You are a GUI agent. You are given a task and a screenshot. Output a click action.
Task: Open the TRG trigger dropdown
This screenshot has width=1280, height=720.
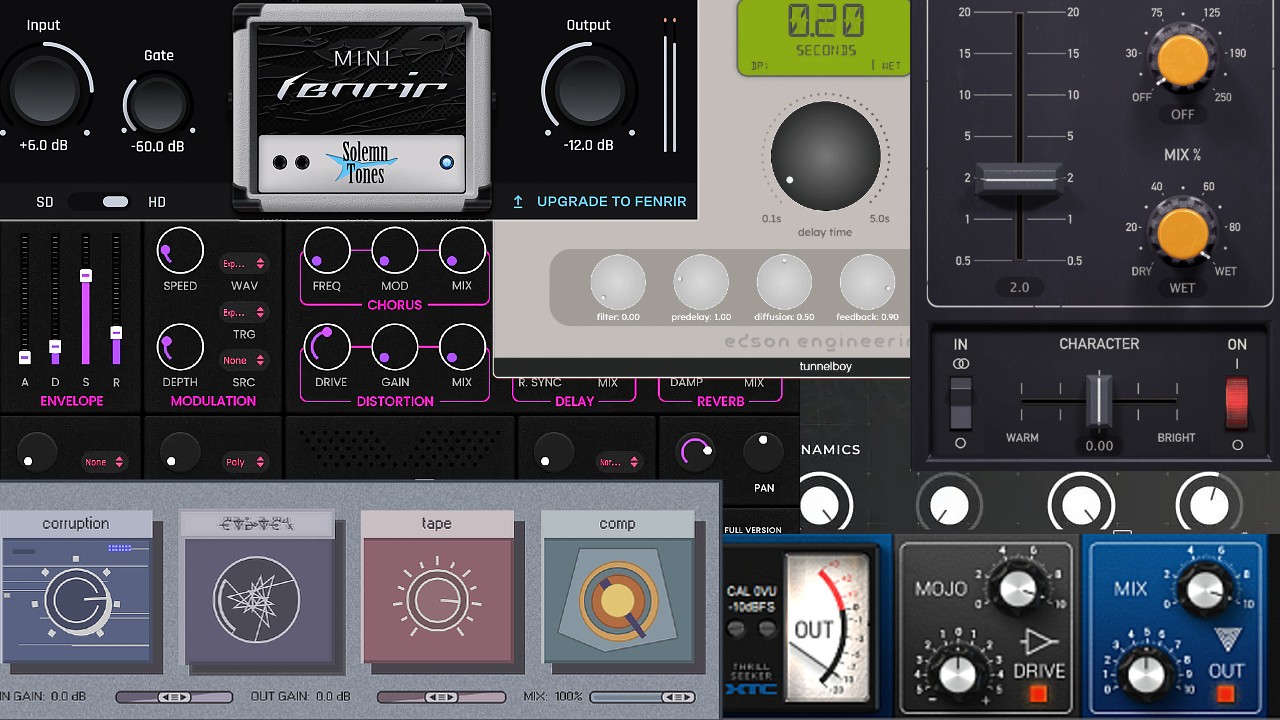tap(244, 313)
